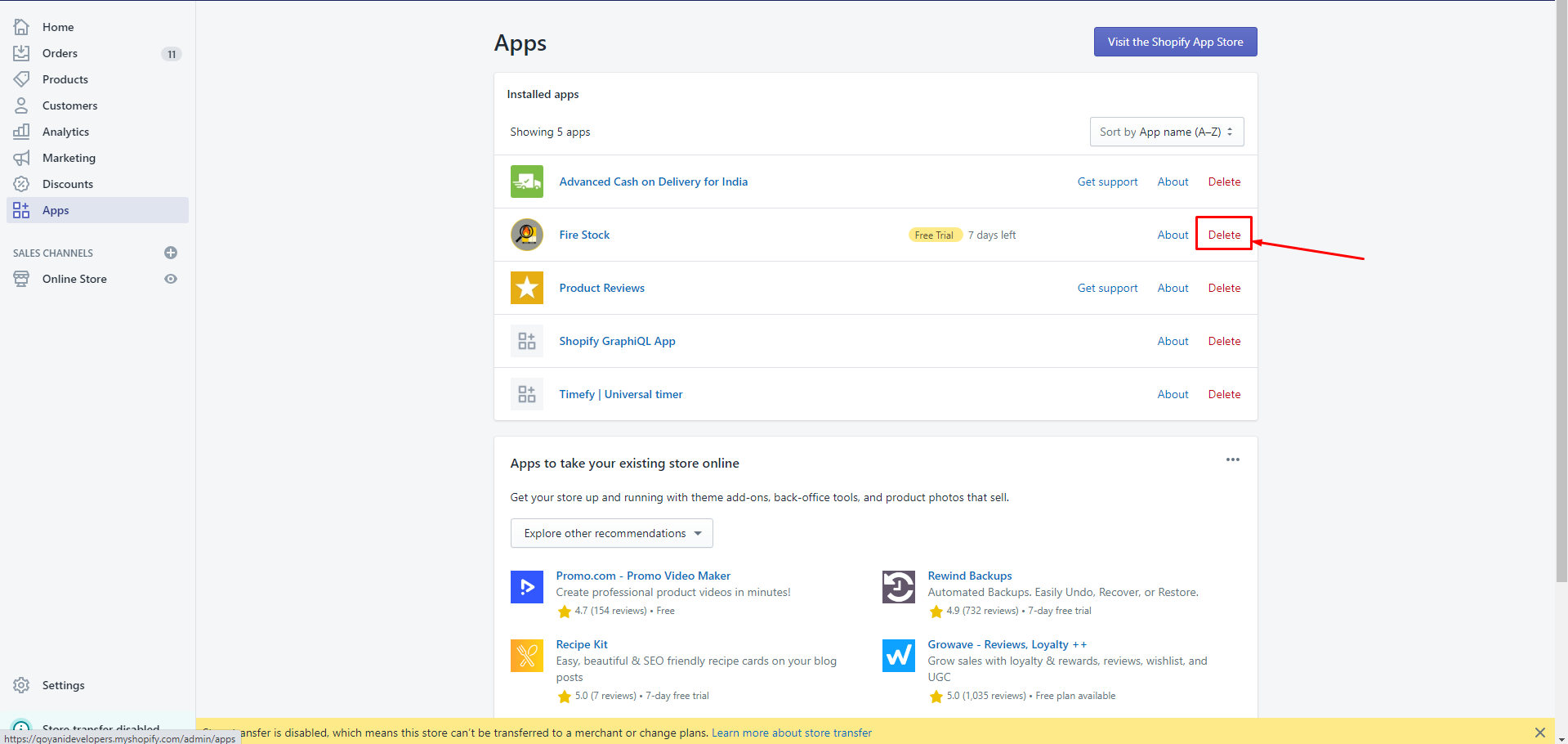Open the Sort by App name dropdown
This screenshot has width=1568, height=744.
point(1167,132)
